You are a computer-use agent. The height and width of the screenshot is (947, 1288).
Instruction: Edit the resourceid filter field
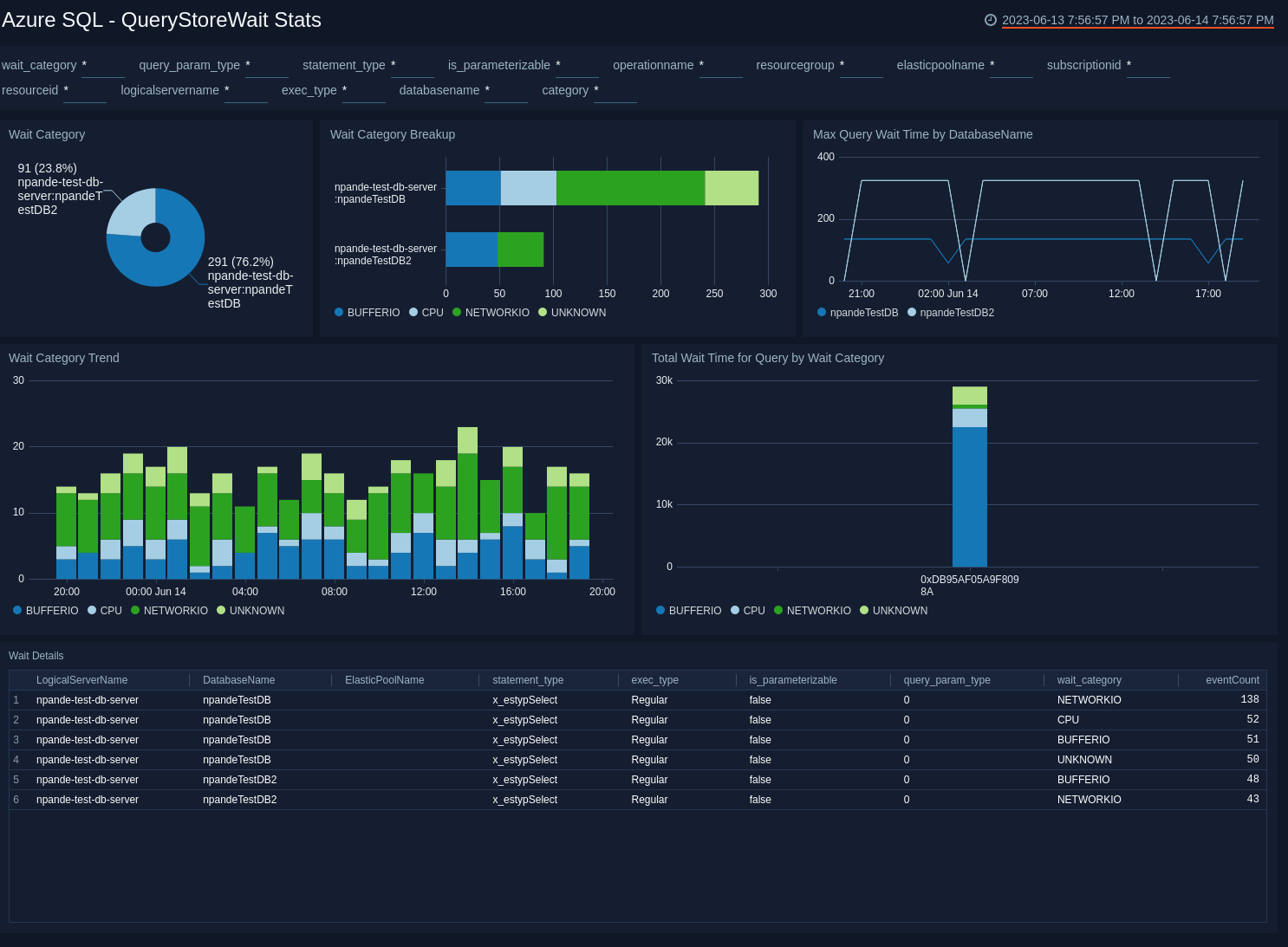point(85,91)
